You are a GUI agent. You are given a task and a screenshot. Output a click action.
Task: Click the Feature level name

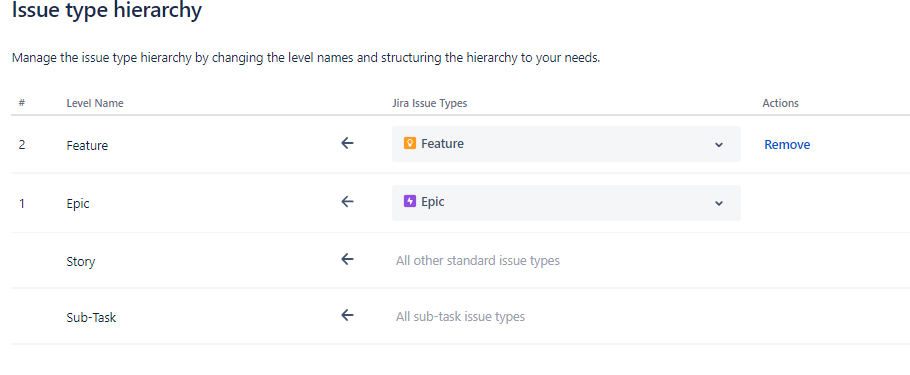87,146
